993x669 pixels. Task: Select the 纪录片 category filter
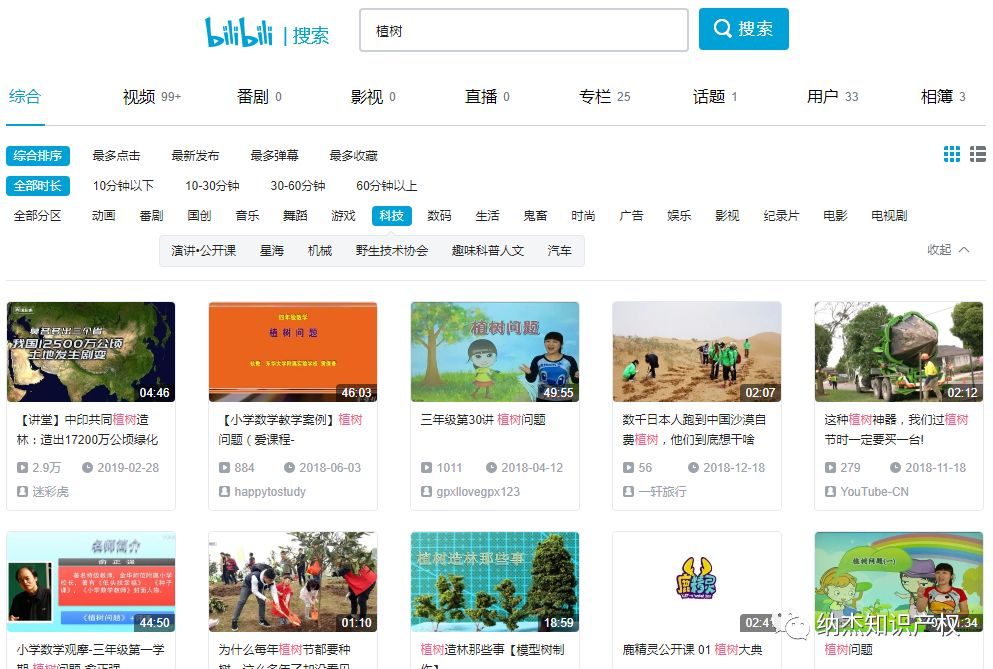click(x=781, y=215)
